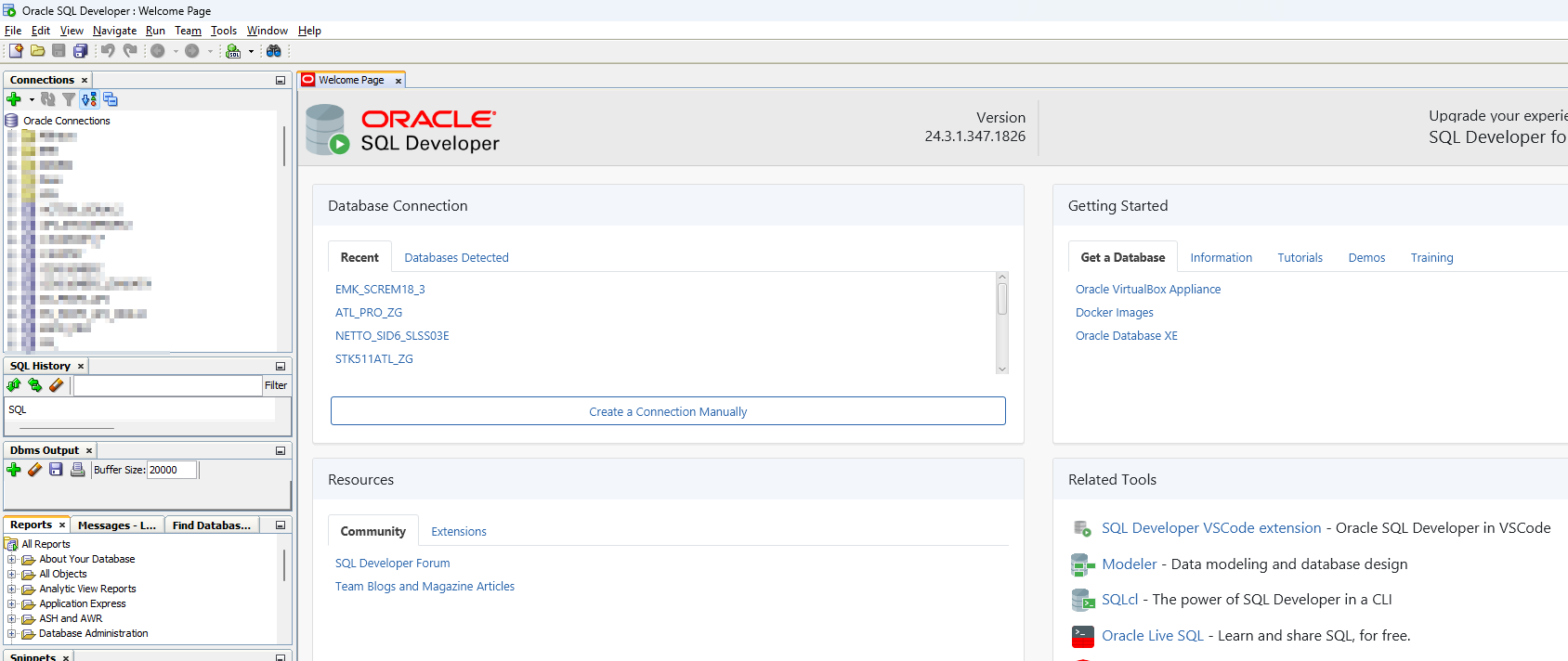
Task: Open the EMK_SCREM18_3 recent connection
Action: [380, 290]
